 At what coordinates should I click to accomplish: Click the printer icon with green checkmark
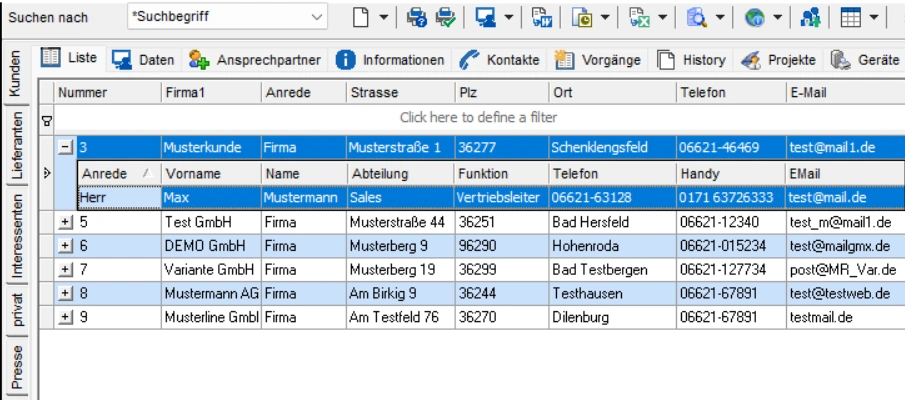[445, 17]
